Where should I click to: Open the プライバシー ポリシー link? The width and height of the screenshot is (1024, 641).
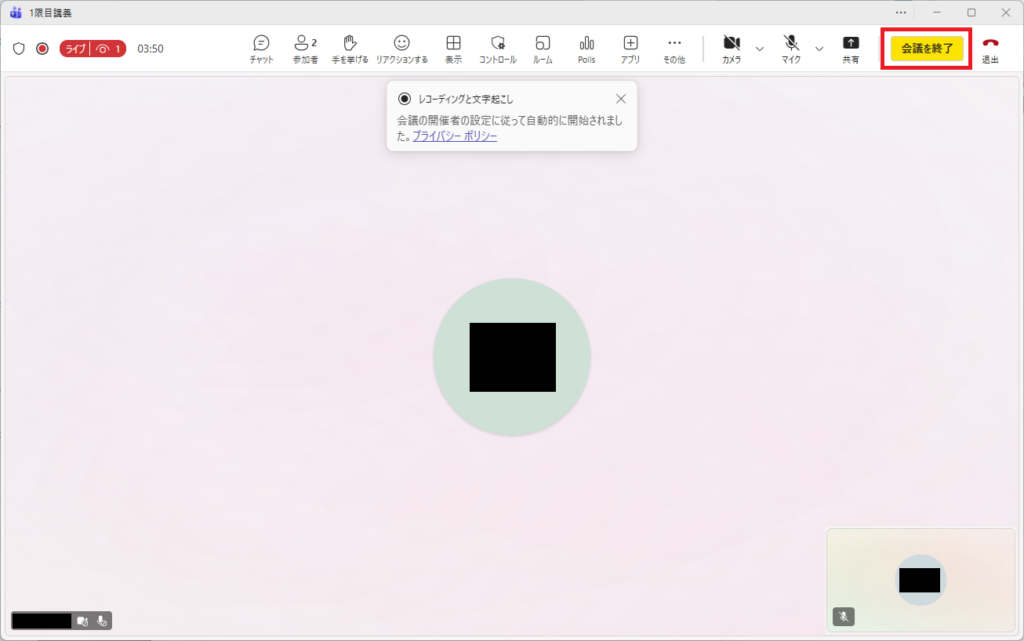tap(454, 136)
